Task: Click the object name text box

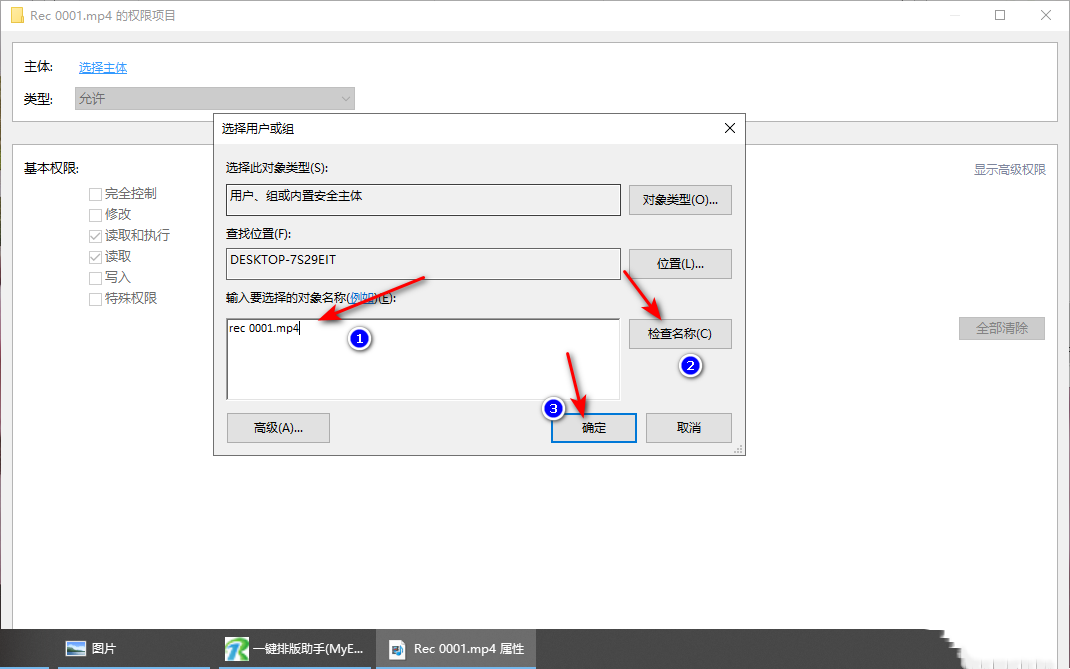Action: [423, 359]
